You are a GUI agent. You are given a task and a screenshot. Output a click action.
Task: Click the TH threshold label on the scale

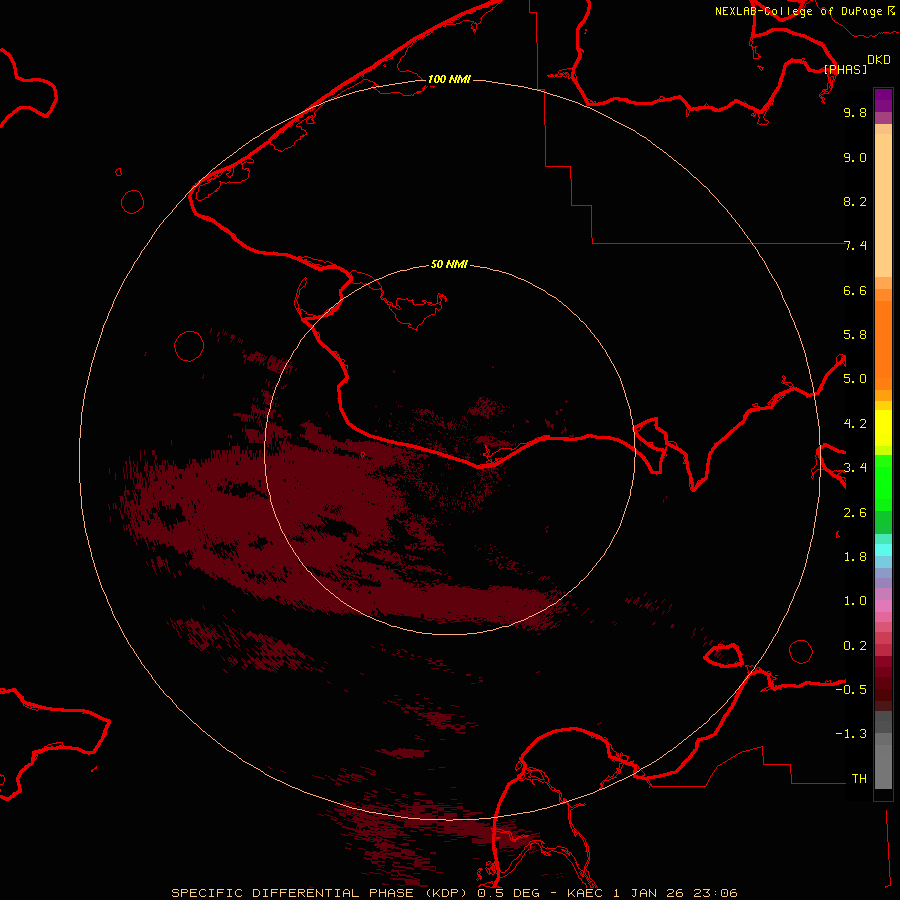pyautogui.click(x=859, y=779)
